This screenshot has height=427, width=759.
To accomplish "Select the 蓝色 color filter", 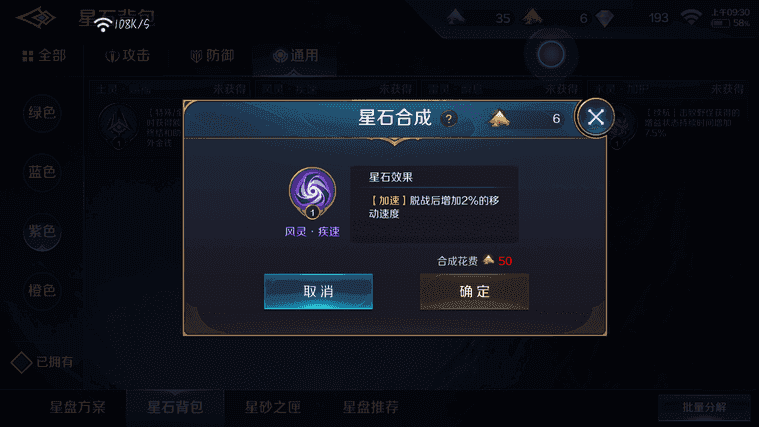I will (42, 172).
